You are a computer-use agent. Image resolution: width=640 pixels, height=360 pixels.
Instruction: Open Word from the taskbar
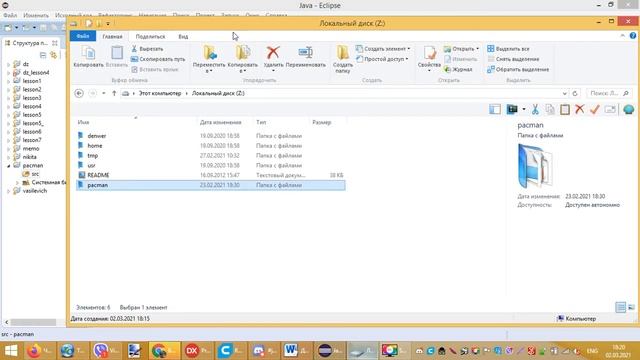[x=296, y=351]
